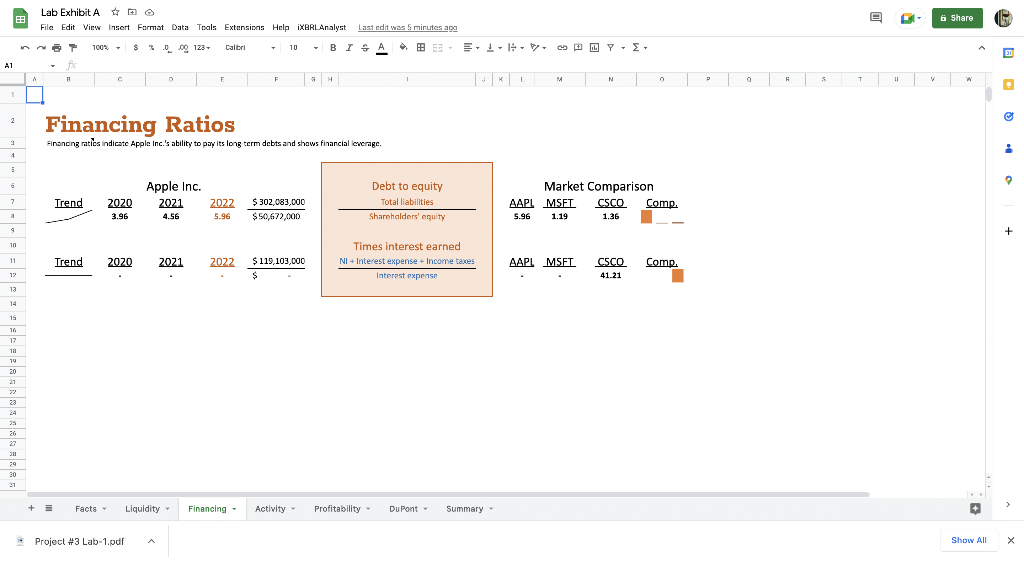Format as percent
The image size is (1024, 561).
(x=152, y=48)
